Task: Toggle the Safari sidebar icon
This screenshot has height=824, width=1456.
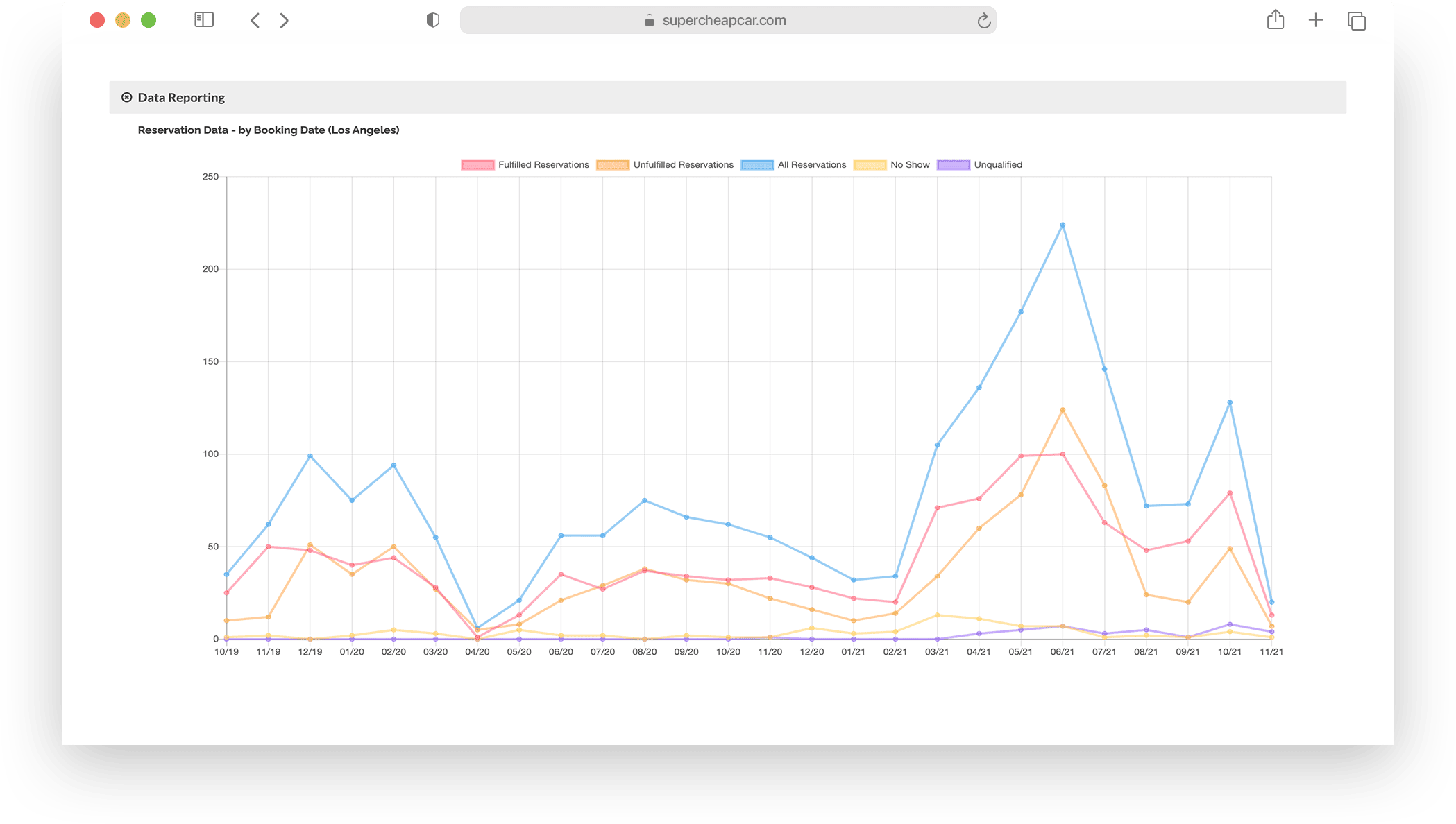Action: pos(203,20)
